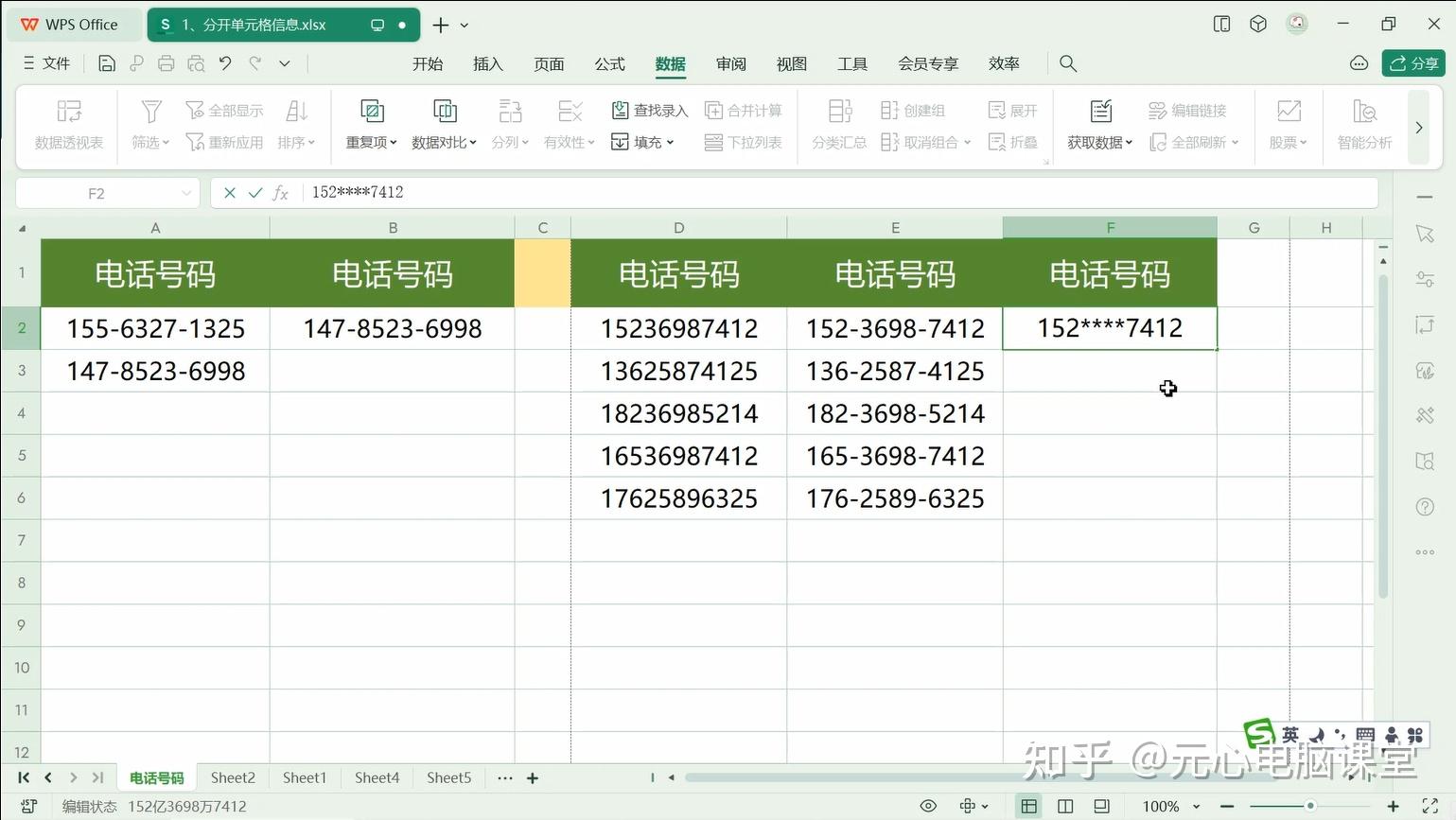
Task: Click the three-dots more icon in right sidebar
Action: pos(1425,552)
